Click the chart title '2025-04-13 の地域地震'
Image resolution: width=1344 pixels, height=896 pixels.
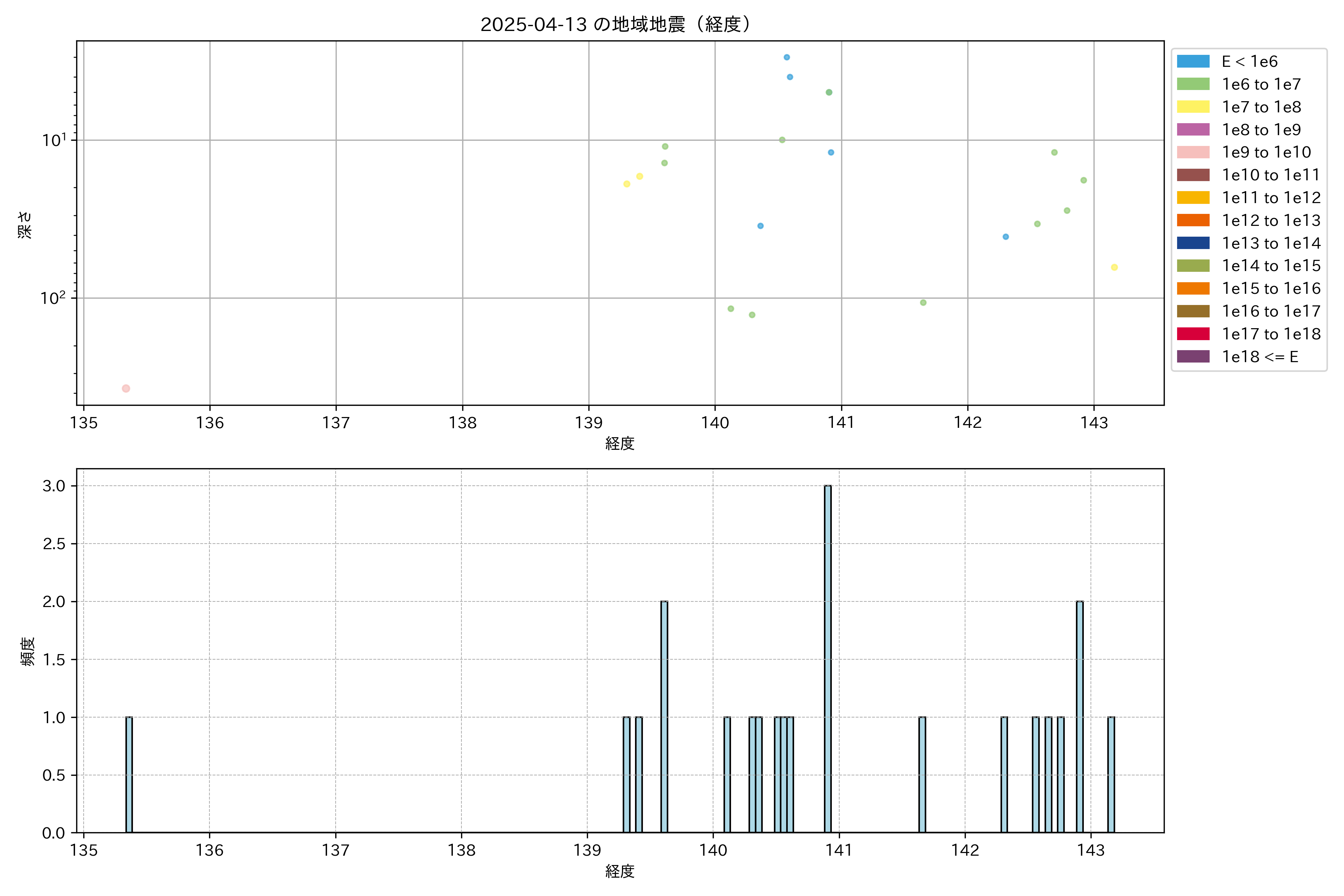pos(617,25)
